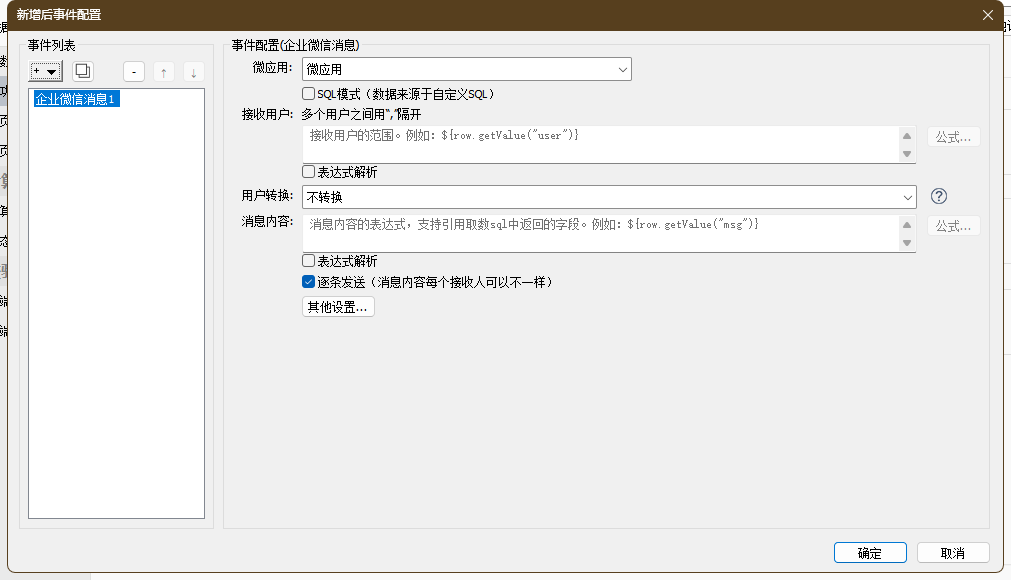Viewport: 1011px width, 580px height.
Task: Click the copy event icon
Action: point(83,71)
